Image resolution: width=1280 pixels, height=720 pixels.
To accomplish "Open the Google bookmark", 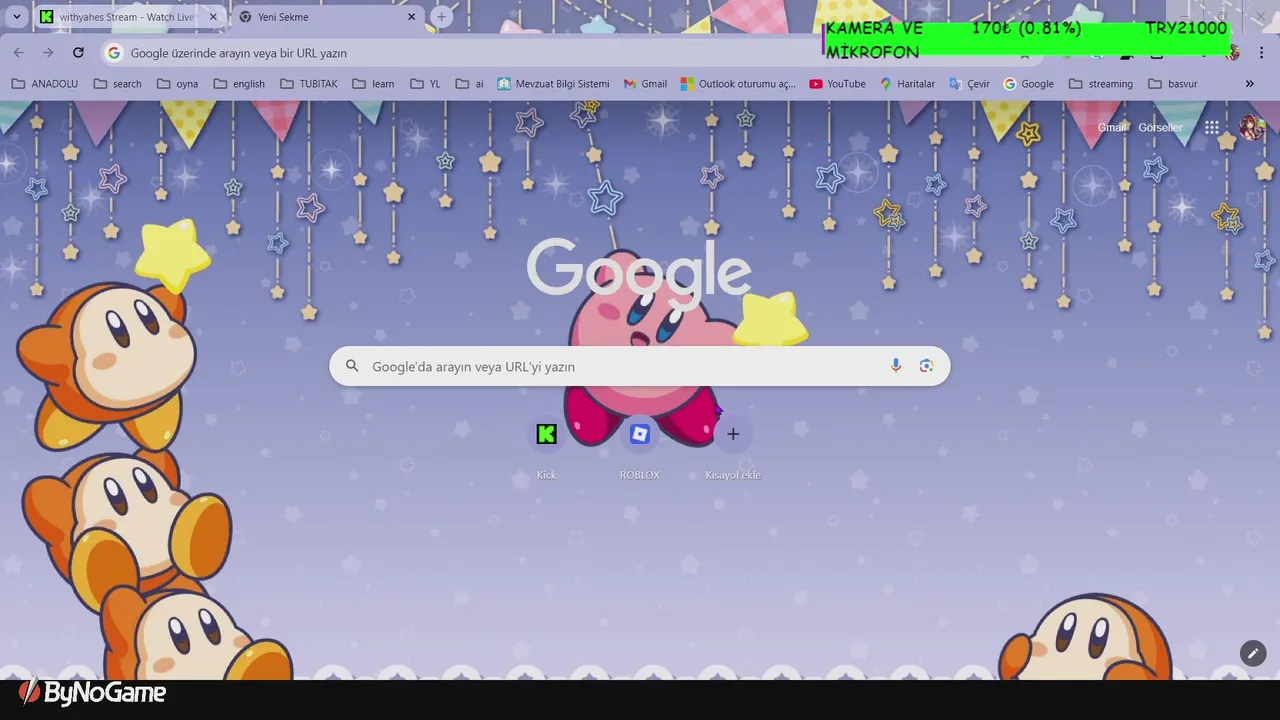I will [1028, 84].
